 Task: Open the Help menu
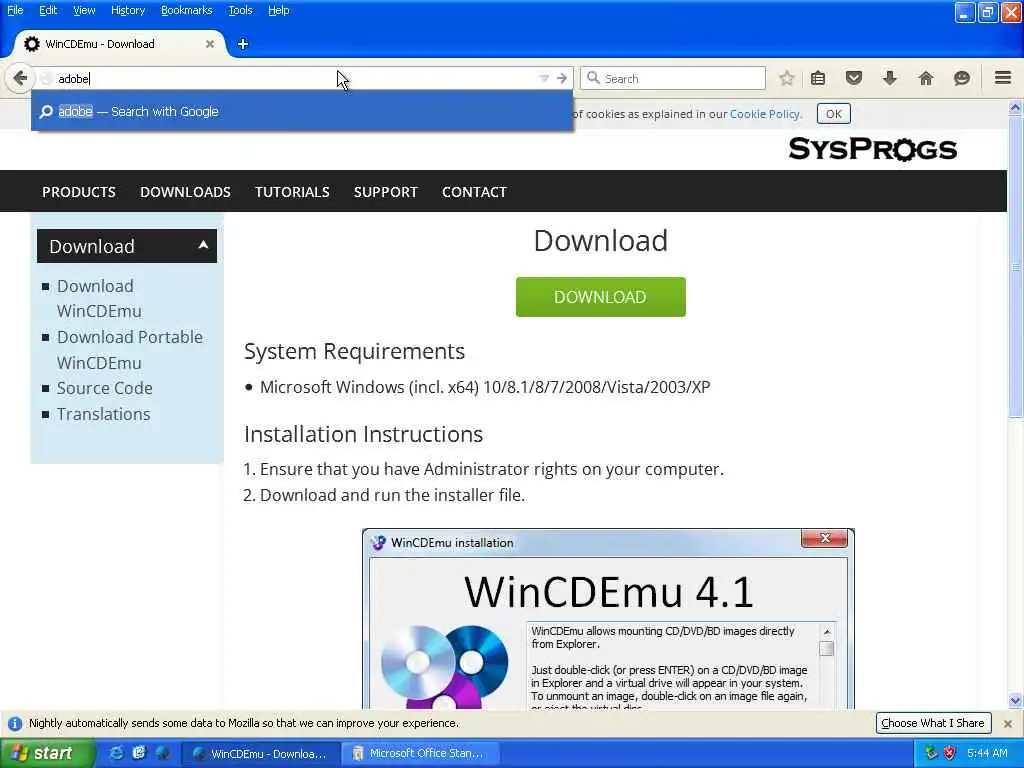coord(279,10)
